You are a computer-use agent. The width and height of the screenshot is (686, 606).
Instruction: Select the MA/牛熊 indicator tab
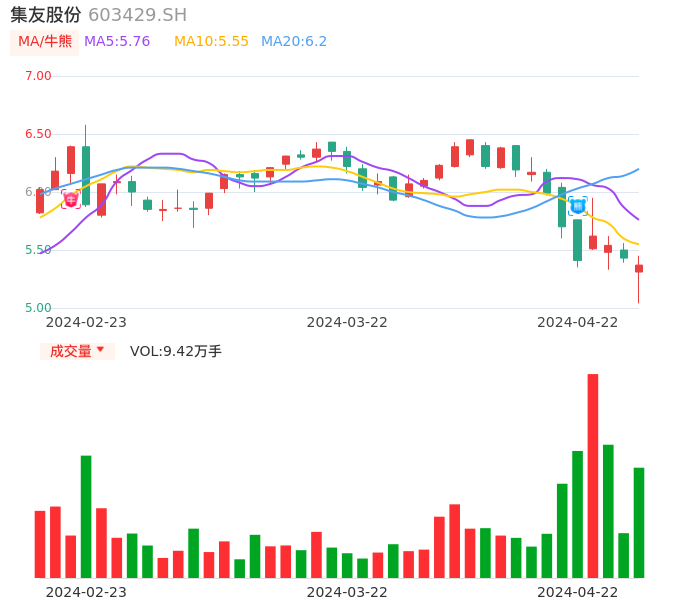point(45,42)
